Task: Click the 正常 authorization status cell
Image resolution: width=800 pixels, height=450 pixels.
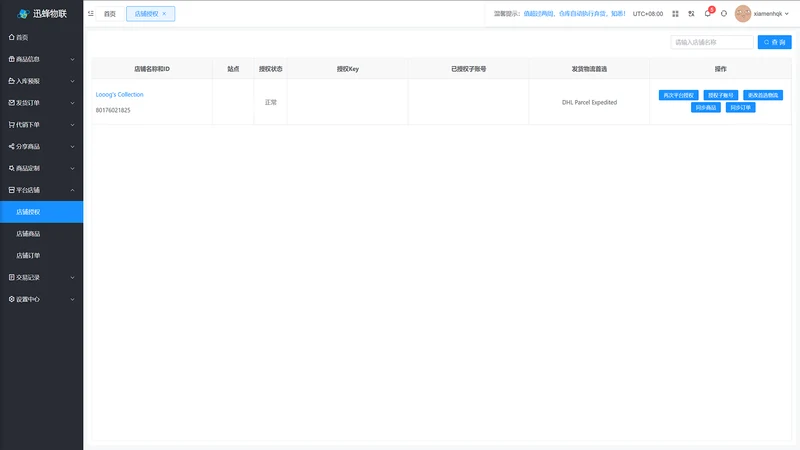Action: pos(270,102)
